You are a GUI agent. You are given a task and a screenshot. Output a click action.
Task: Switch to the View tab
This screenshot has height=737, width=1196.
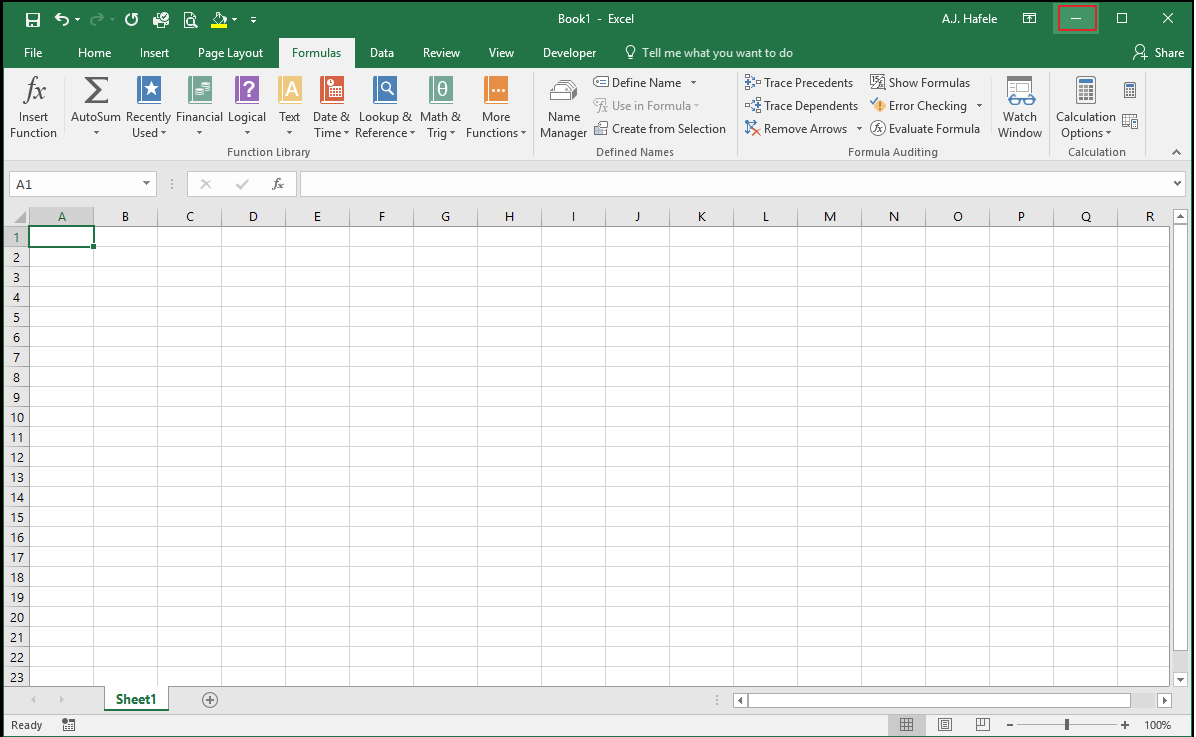pos(501,53)
